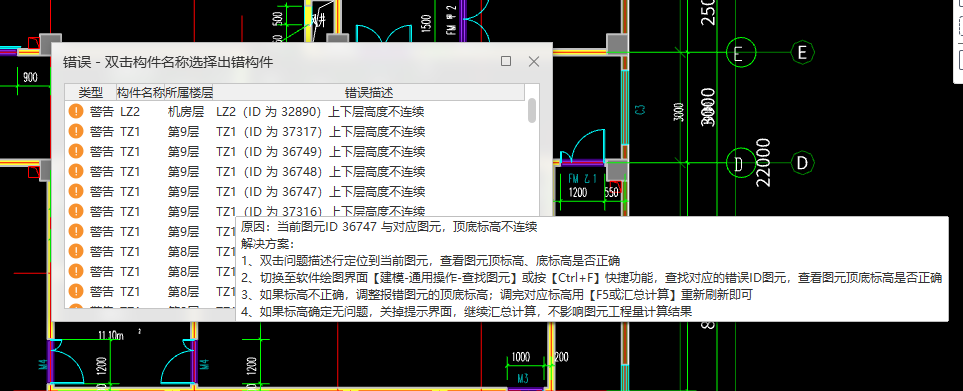Click 警告 type cell in LZ2 row
Image resolution: width=963 pixels, height=391 pixels.
[x=101, y=112]
